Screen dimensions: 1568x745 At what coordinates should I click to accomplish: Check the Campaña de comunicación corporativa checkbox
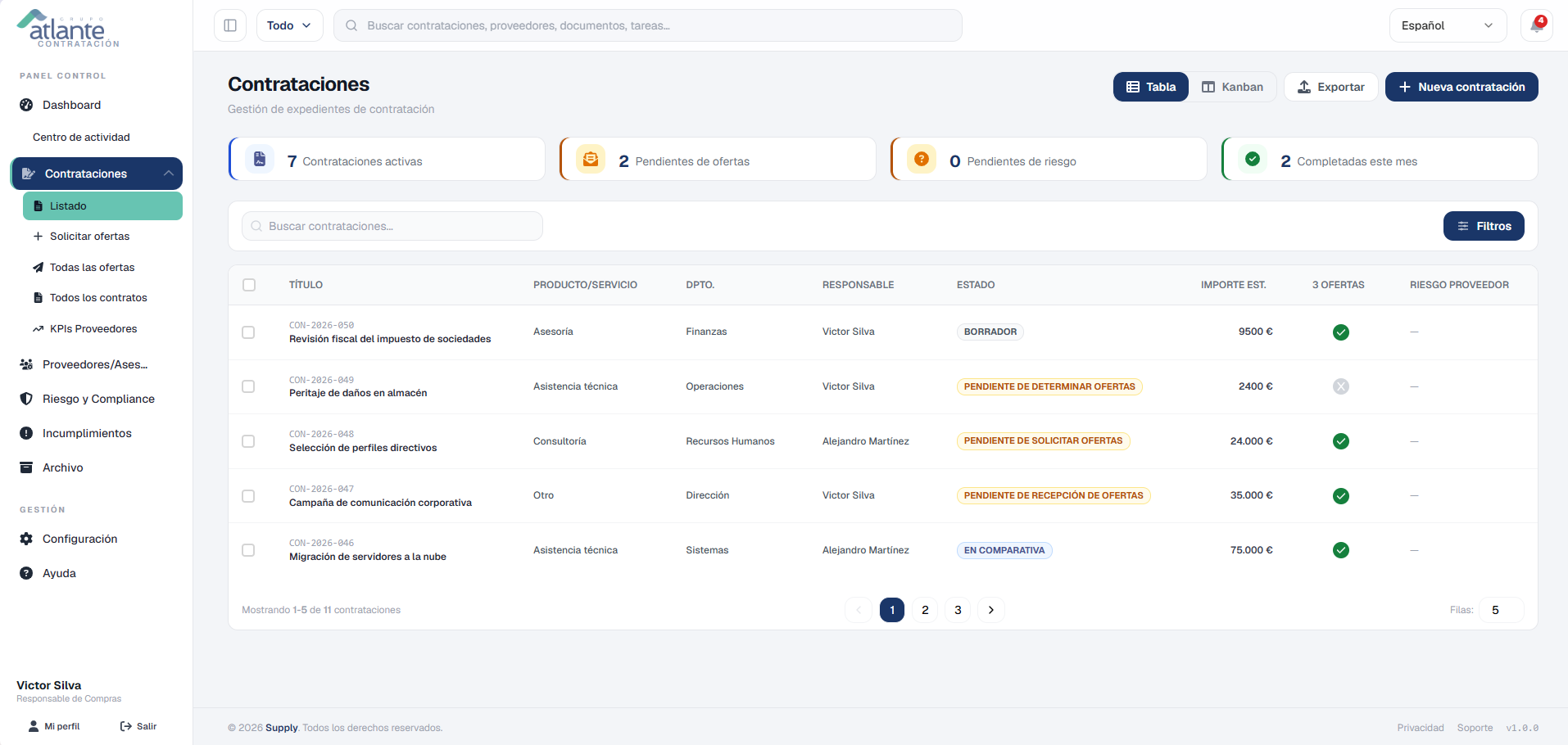click(x=248, y=496)
